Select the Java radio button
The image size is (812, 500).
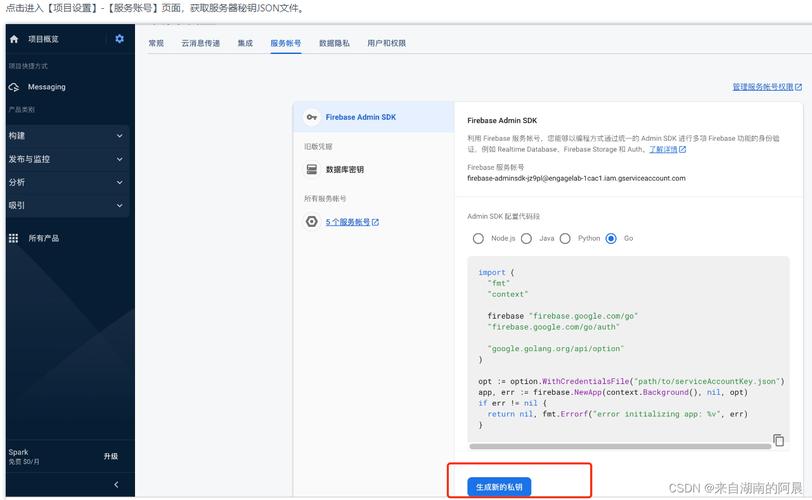coord(526,238)
